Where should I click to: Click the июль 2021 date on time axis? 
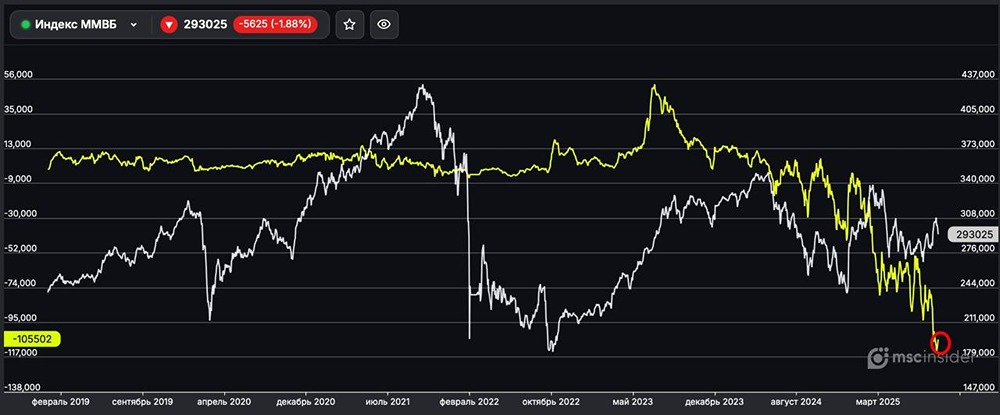click(x=388, y=403)
